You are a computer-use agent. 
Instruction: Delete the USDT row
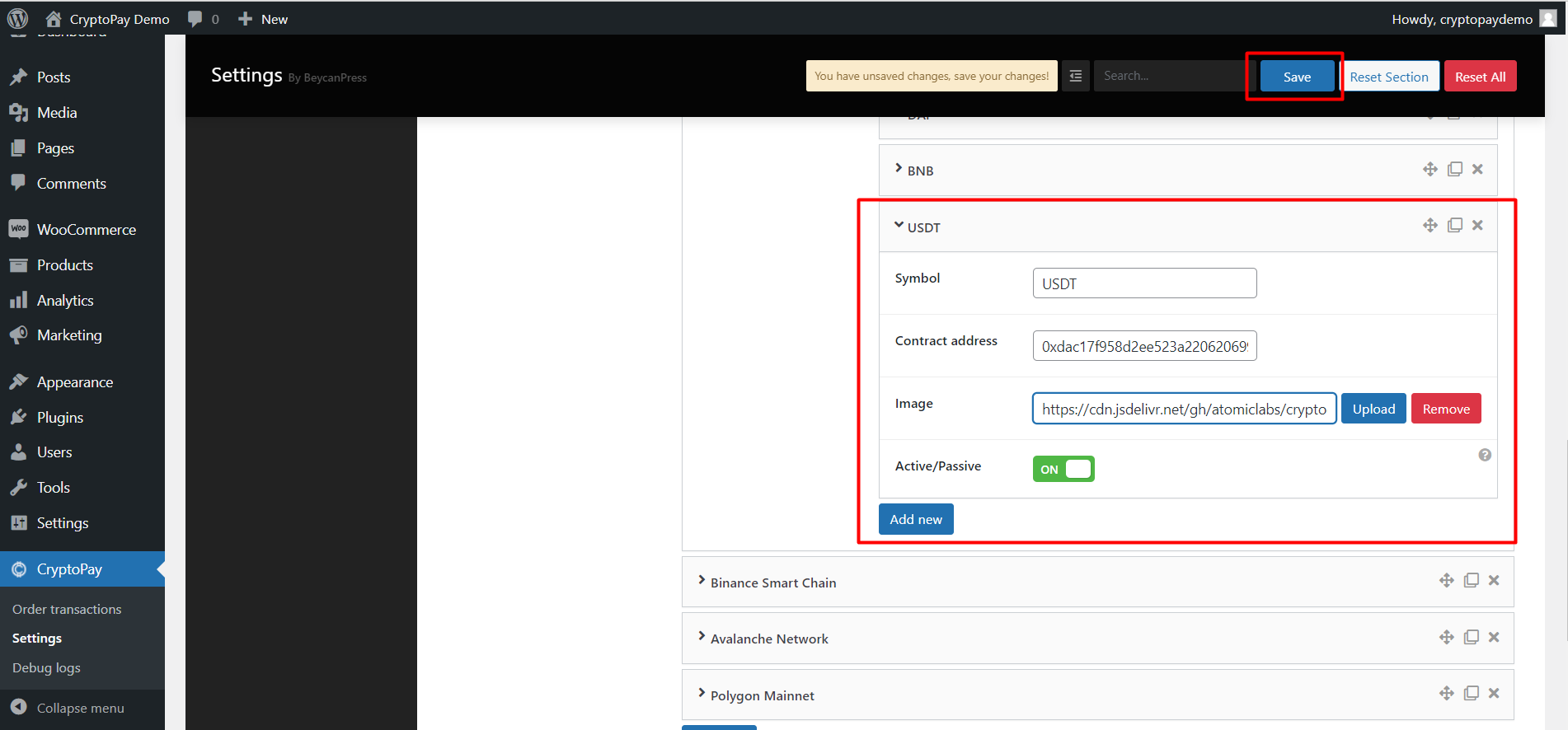[1477, 225]
